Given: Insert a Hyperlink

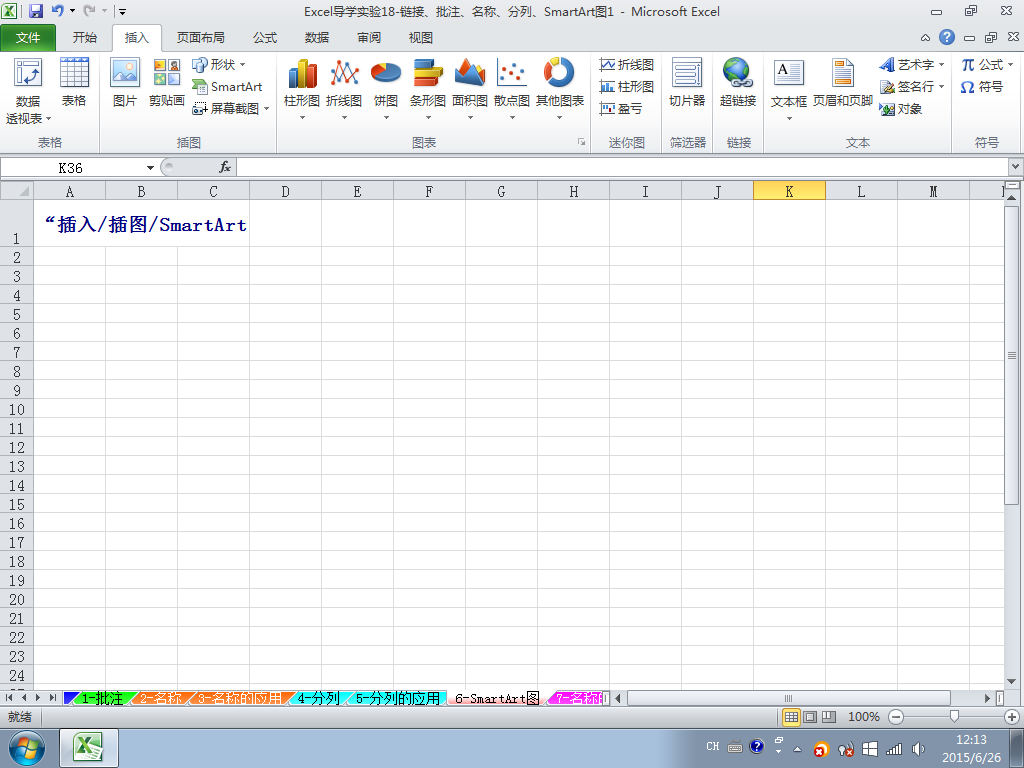Looking at the screenshot, I should (x=738, y=82).
